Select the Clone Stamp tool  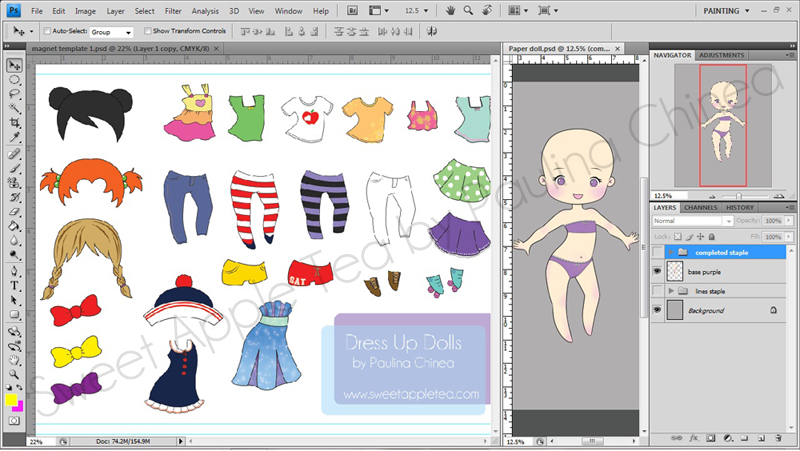[14, 183]
